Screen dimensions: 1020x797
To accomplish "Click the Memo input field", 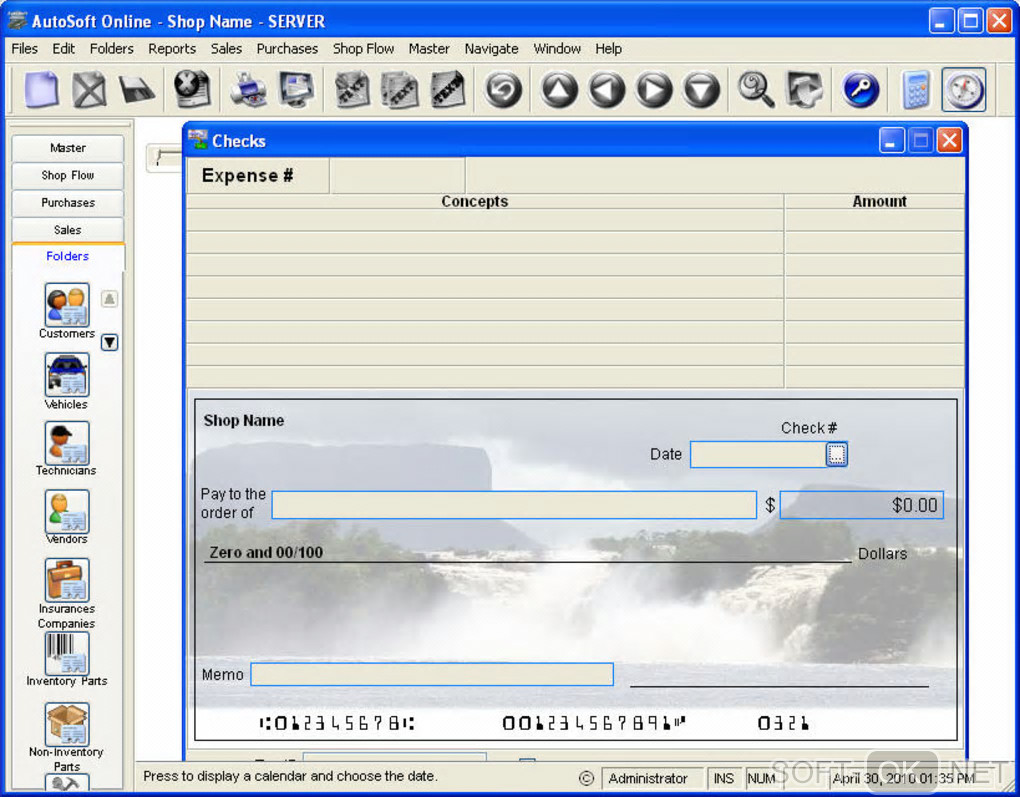I will pos(432,674).
